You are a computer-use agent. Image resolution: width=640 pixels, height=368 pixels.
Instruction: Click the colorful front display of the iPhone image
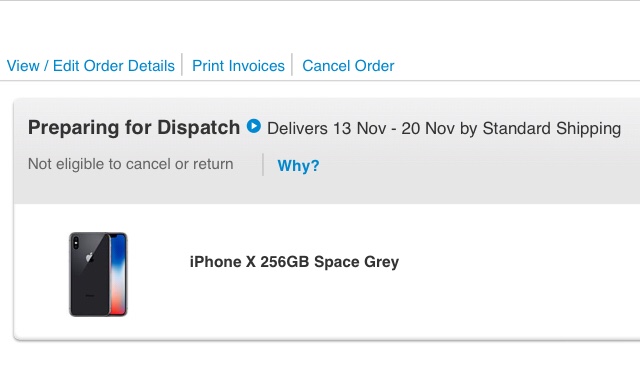point(118,275)
